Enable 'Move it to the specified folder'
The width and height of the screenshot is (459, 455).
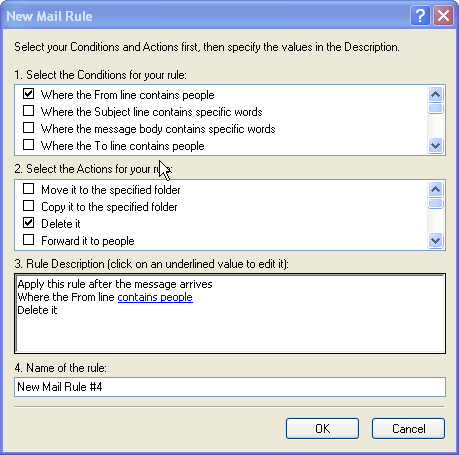tap(29, 189)
